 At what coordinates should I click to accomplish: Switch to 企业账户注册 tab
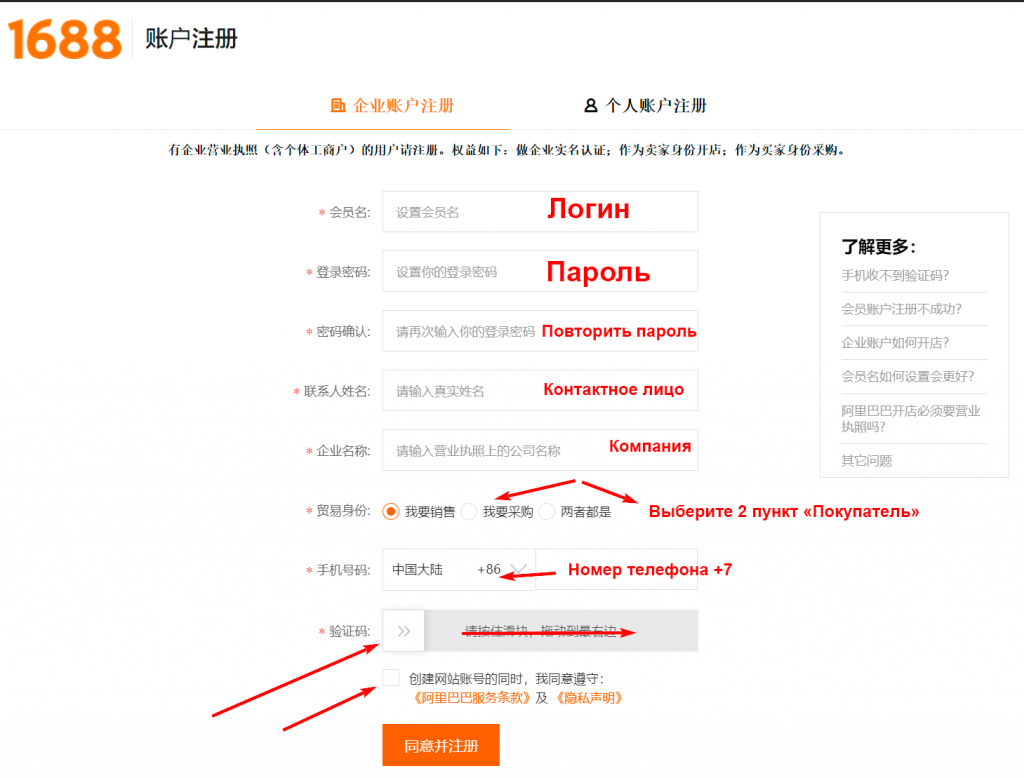tap(392, 105)
